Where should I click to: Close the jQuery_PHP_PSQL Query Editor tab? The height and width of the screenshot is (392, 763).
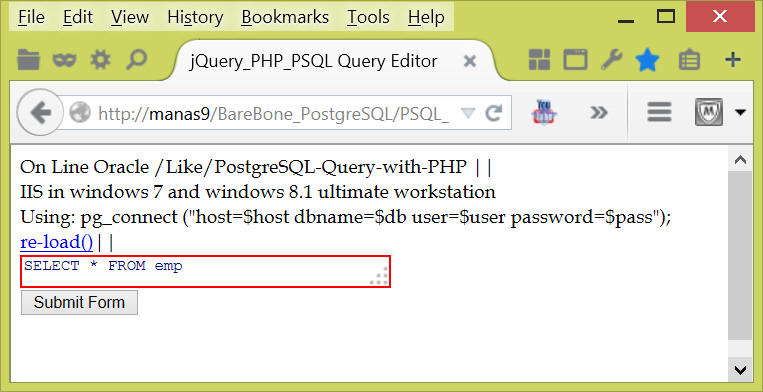(x=469, y=61)
